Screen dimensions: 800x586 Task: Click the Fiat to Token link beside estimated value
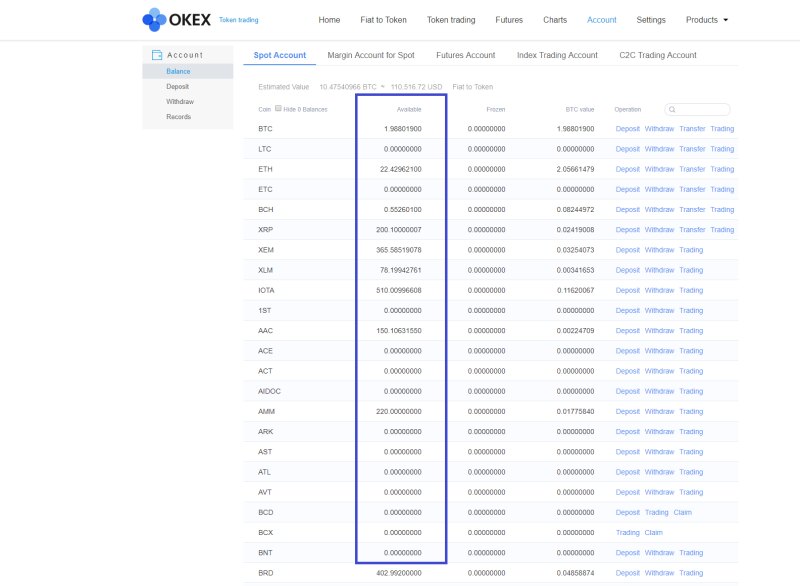[x=472, y=87]
